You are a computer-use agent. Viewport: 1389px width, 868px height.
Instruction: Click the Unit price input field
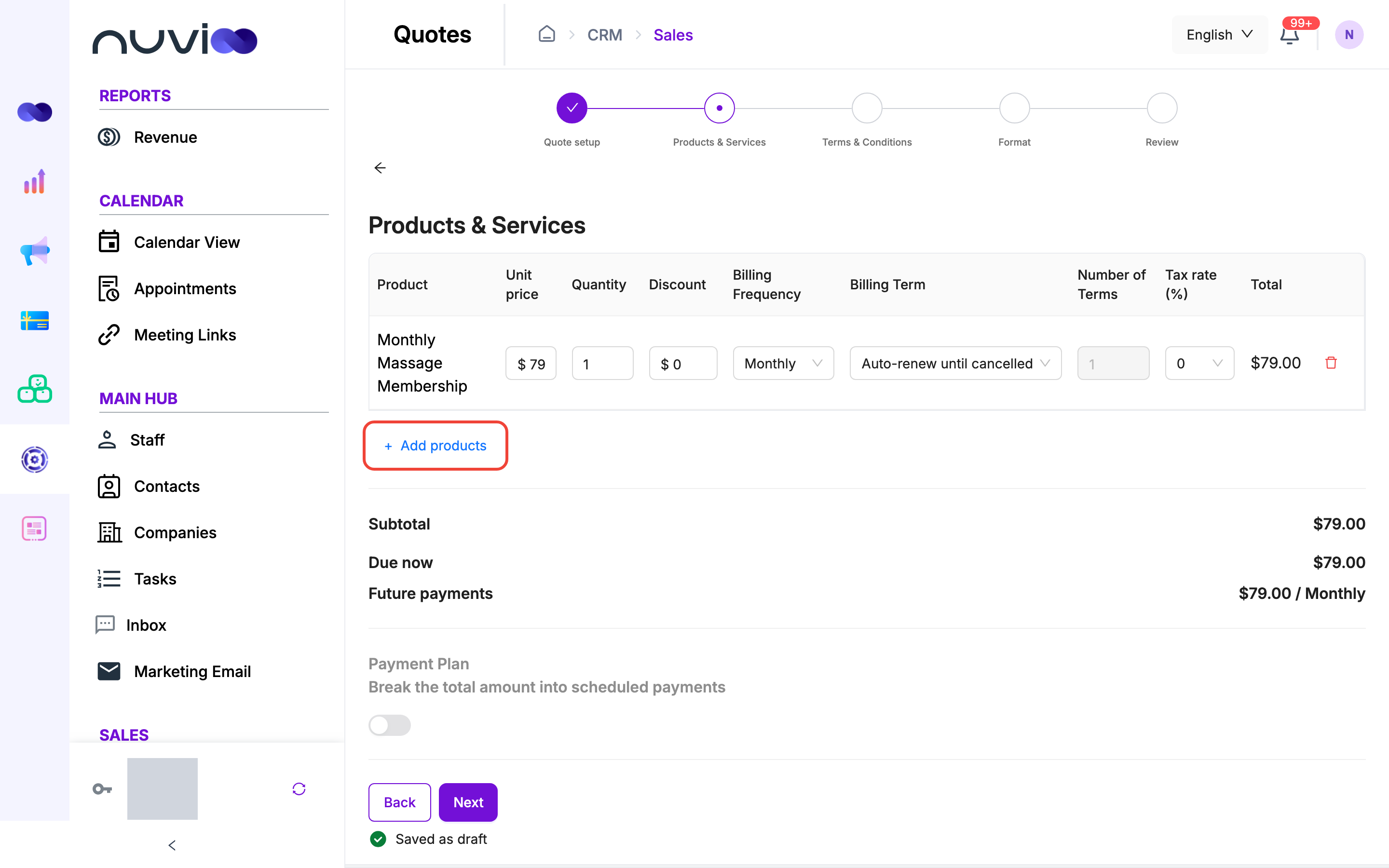pos(531,363)
